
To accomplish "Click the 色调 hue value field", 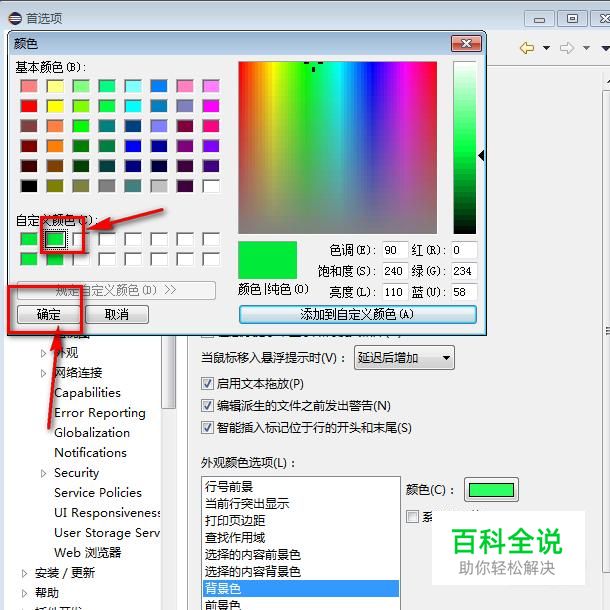I will click(394, 250).
